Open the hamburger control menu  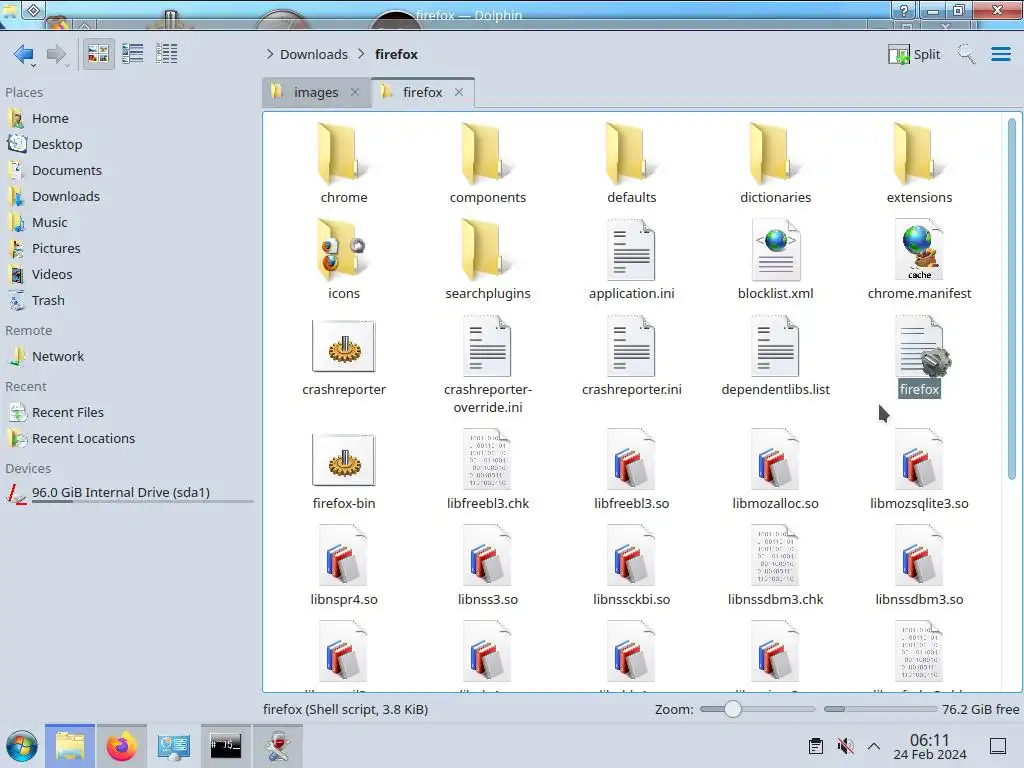click(1000, 54)
